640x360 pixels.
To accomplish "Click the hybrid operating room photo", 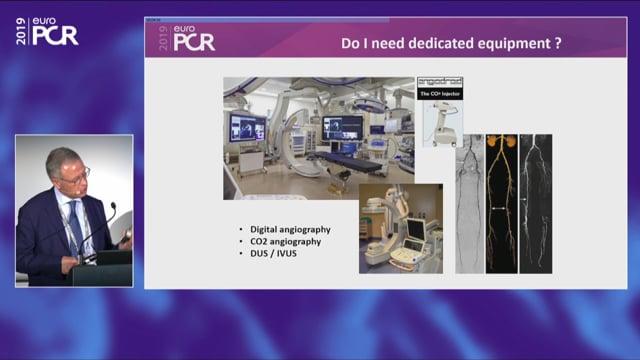I will (319, 138).
